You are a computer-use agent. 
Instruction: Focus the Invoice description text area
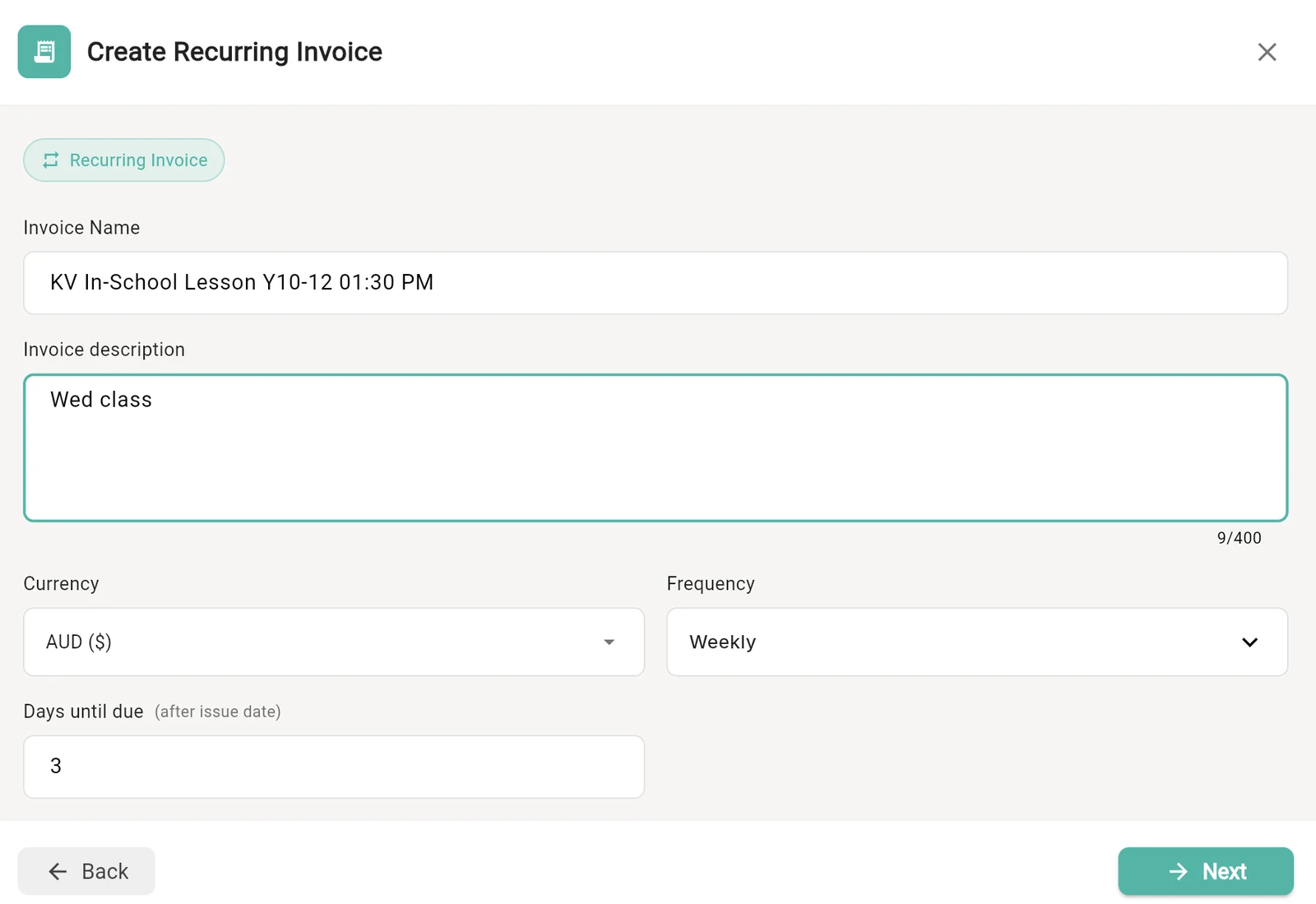(656, 448)
